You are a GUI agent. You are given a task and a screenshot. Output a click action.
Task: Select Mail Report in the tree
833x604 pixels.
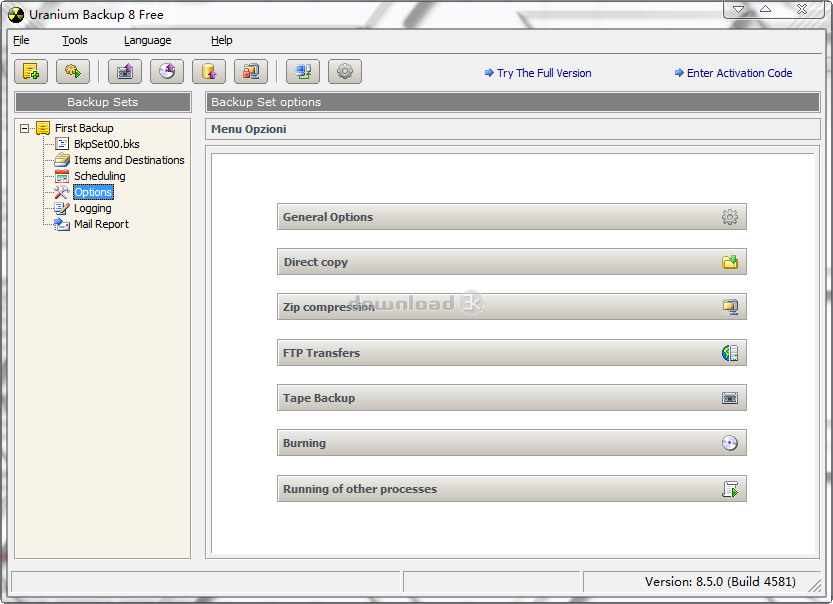coord(101,224)
